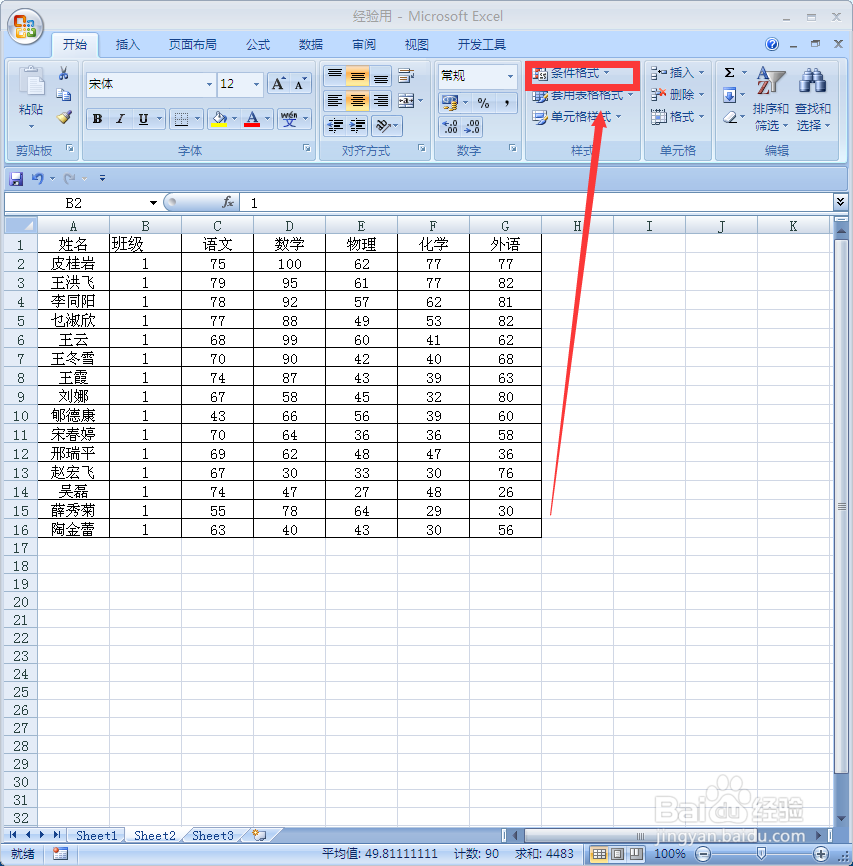853x866 pixels.
Task: Open the font size dropdown 12
Action: click(256, 84)
